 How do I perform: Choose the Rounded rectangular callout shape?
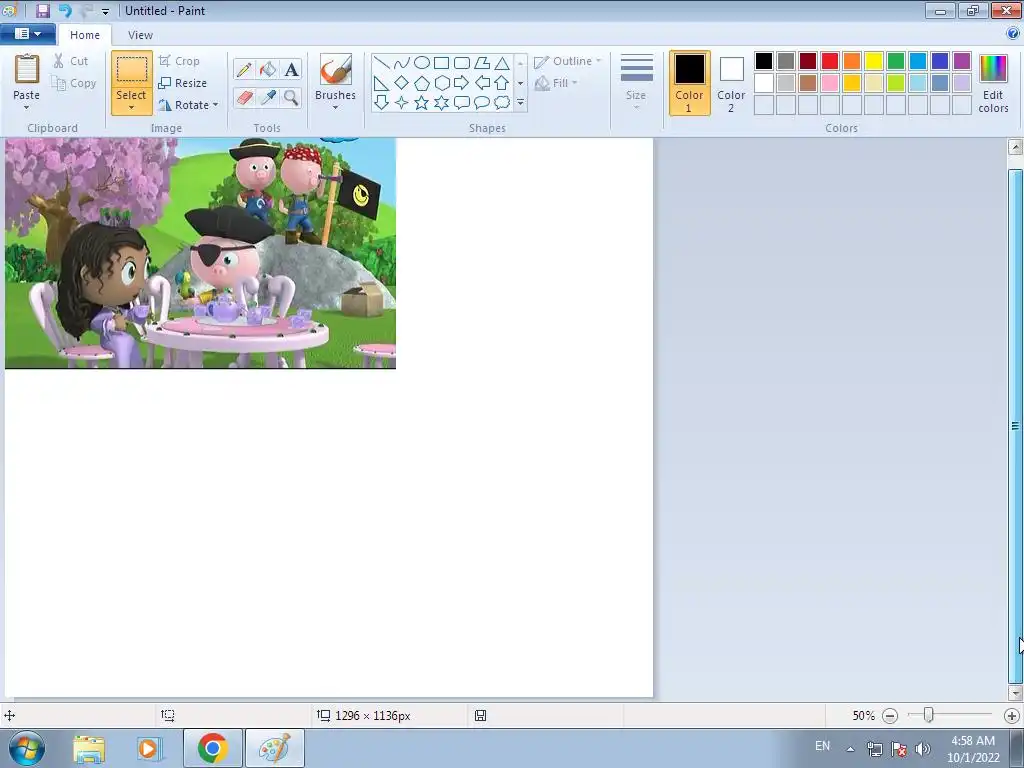(x=462, y=103)
